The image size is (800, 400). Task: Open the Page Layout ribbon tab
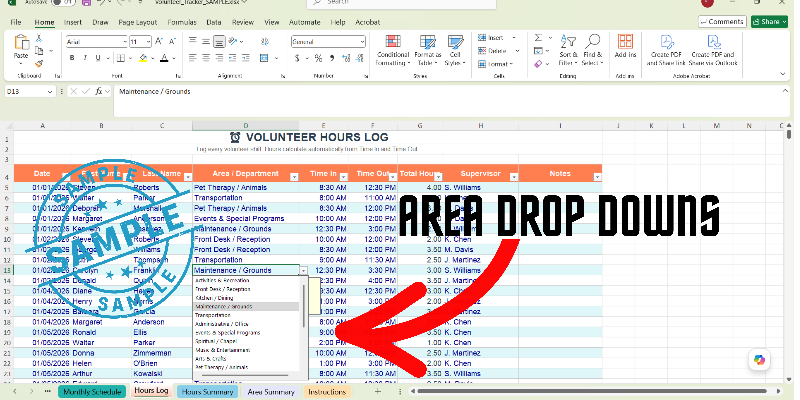pyautogui.click(x=138, y=22)
